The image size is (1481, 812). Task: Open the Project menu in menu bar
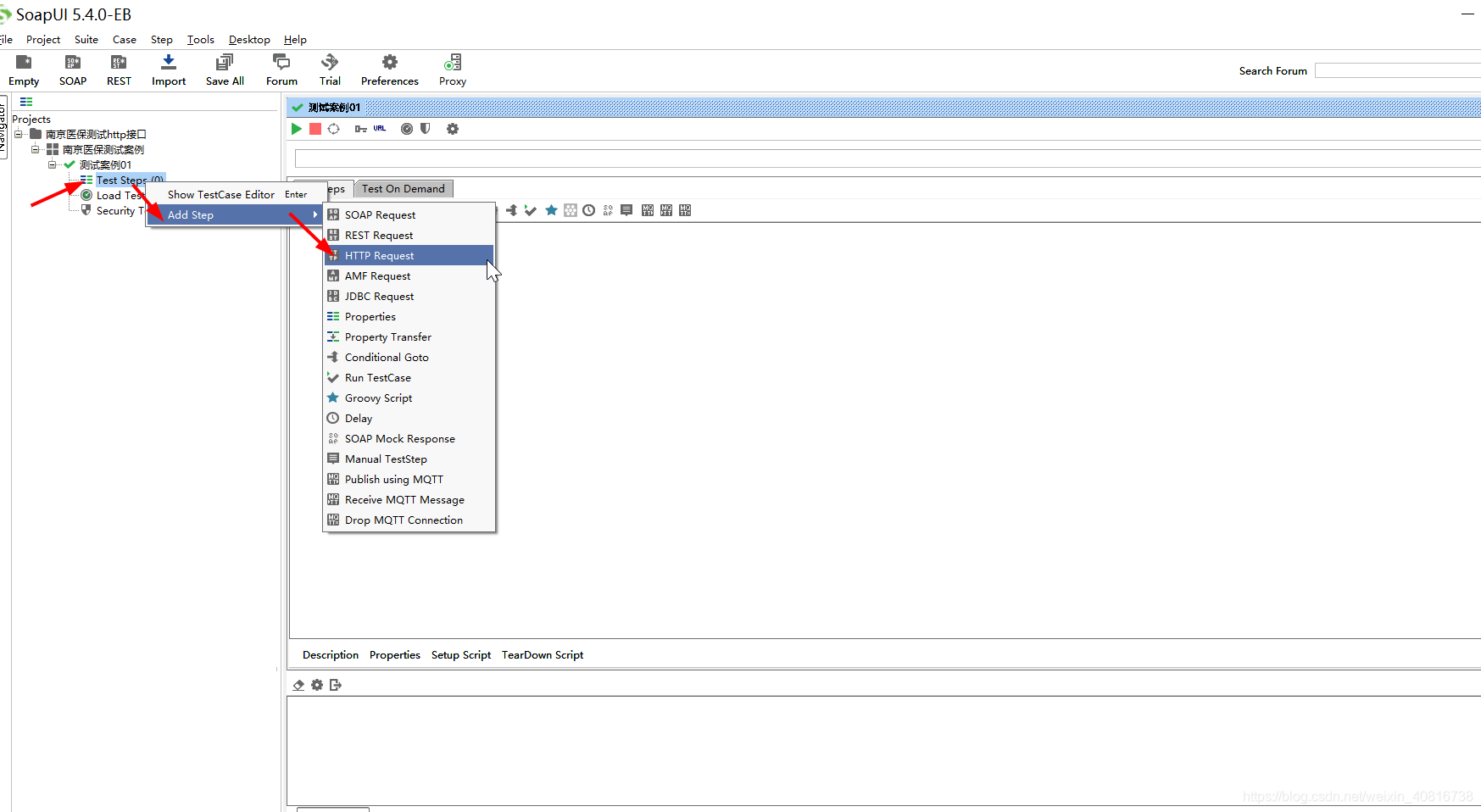(43, 39)
